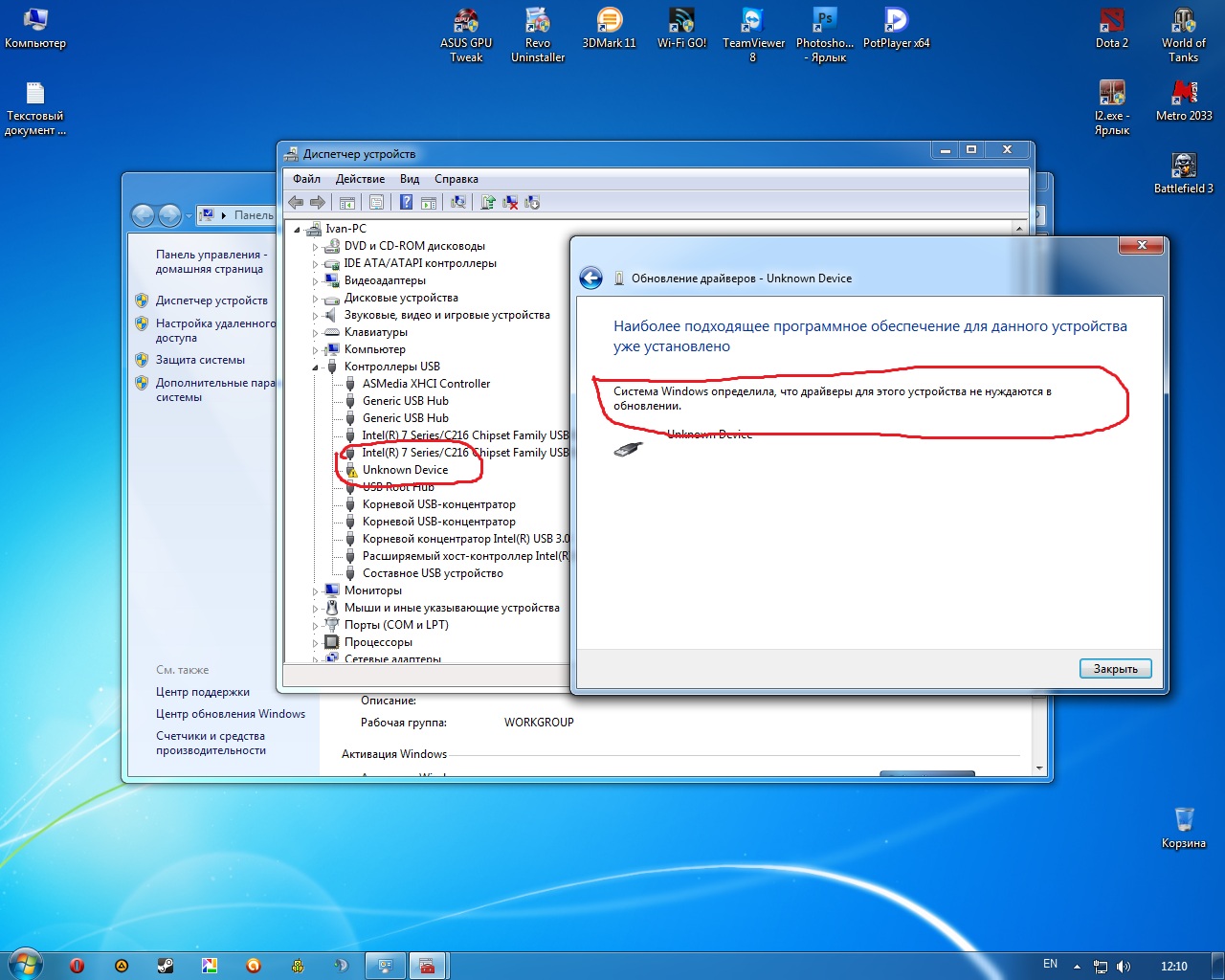Click the Show/Hide console tree icon
The height and width of the screenshot is (980, 1225).
click(347, 202)
